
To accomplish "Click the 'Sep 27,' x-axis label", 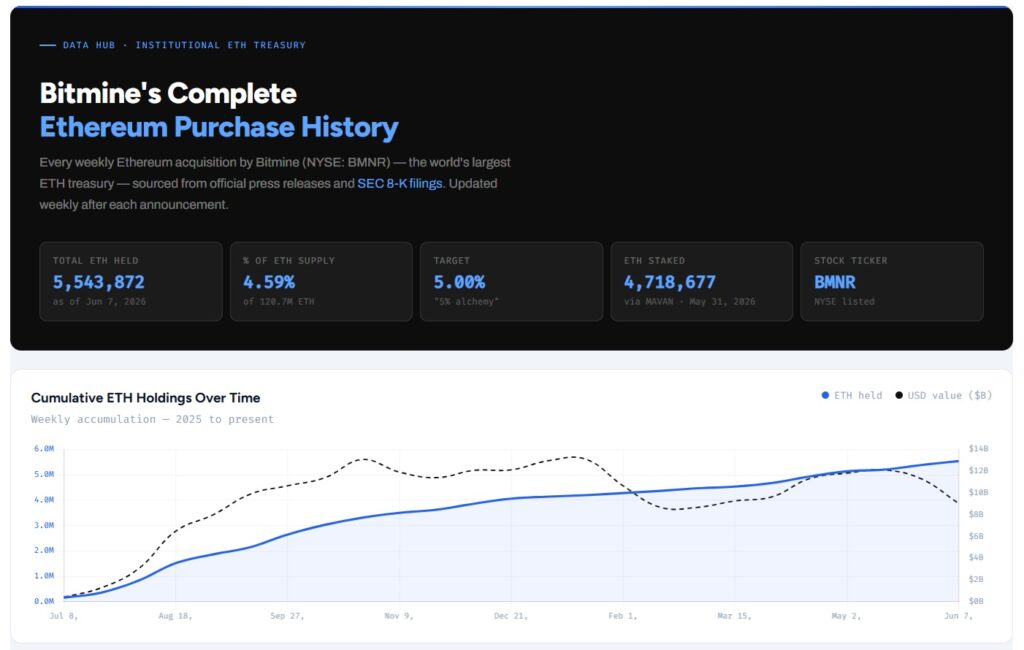I will coord(287,616).
